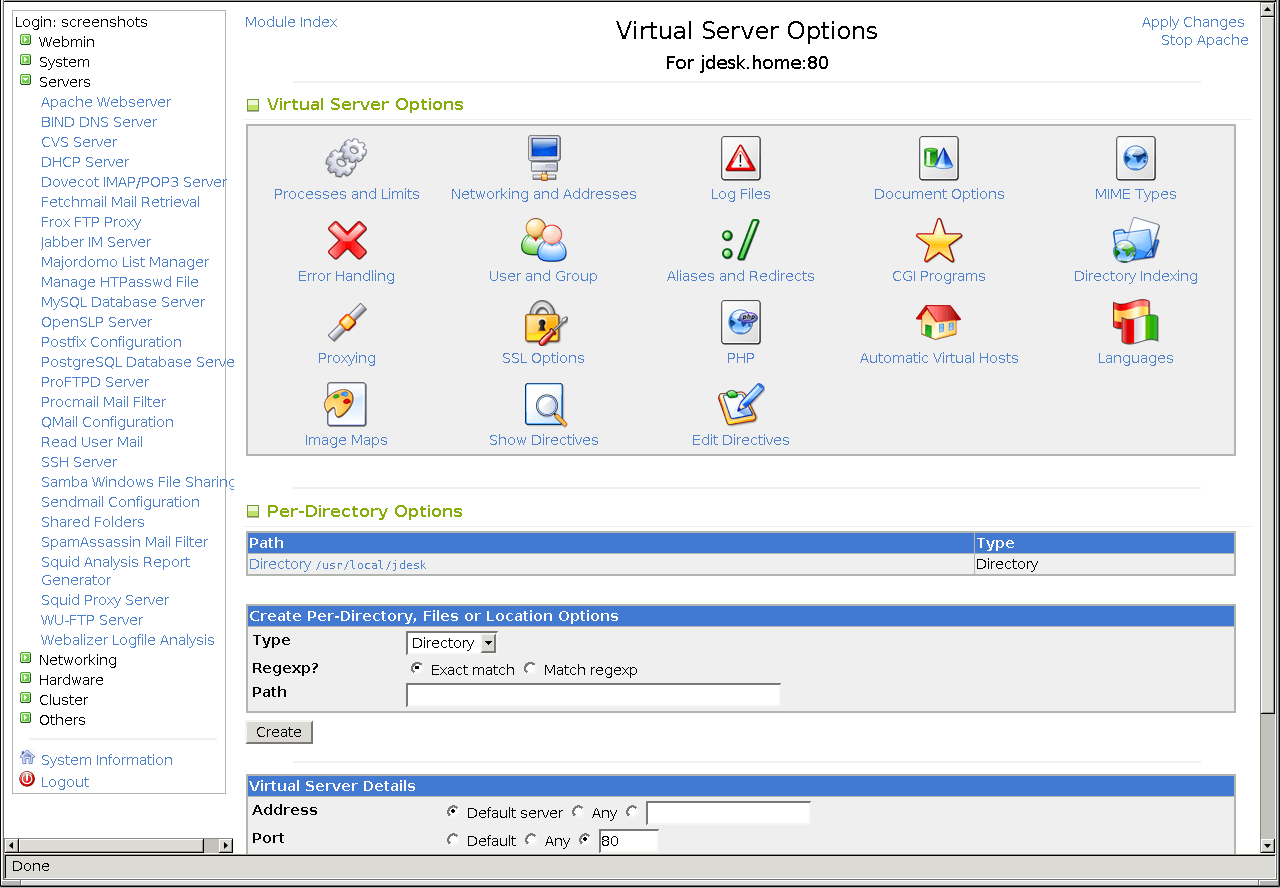The width and height of the screenshot is (1280, 888).
Task: Expand the Others category
Action: [26, 719]
